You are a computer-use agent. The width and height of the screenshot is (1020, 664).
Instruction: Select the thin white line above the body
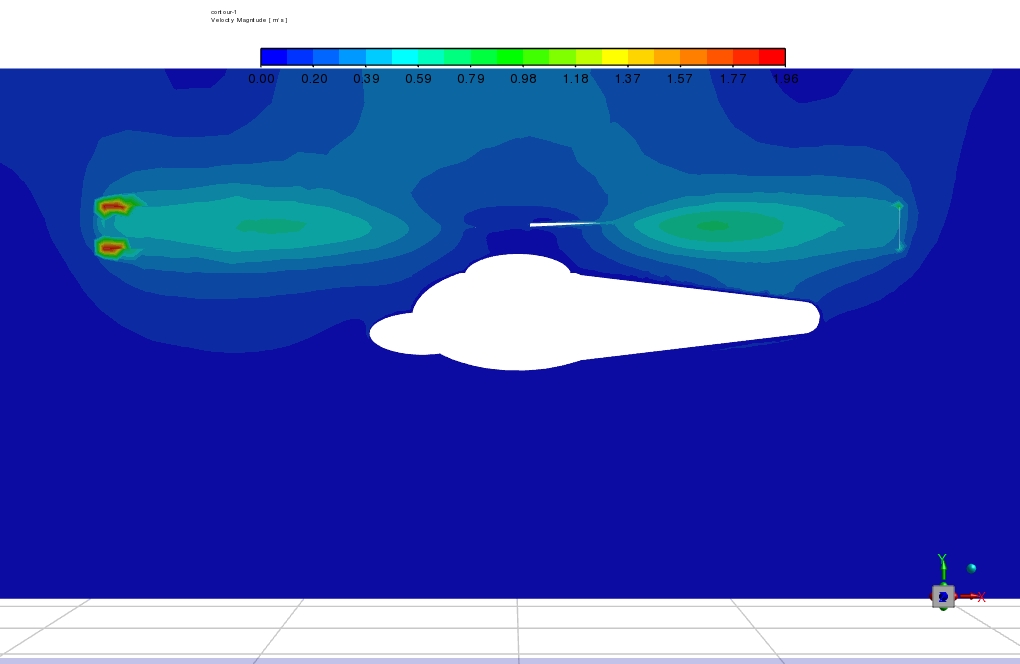point(565,223)
